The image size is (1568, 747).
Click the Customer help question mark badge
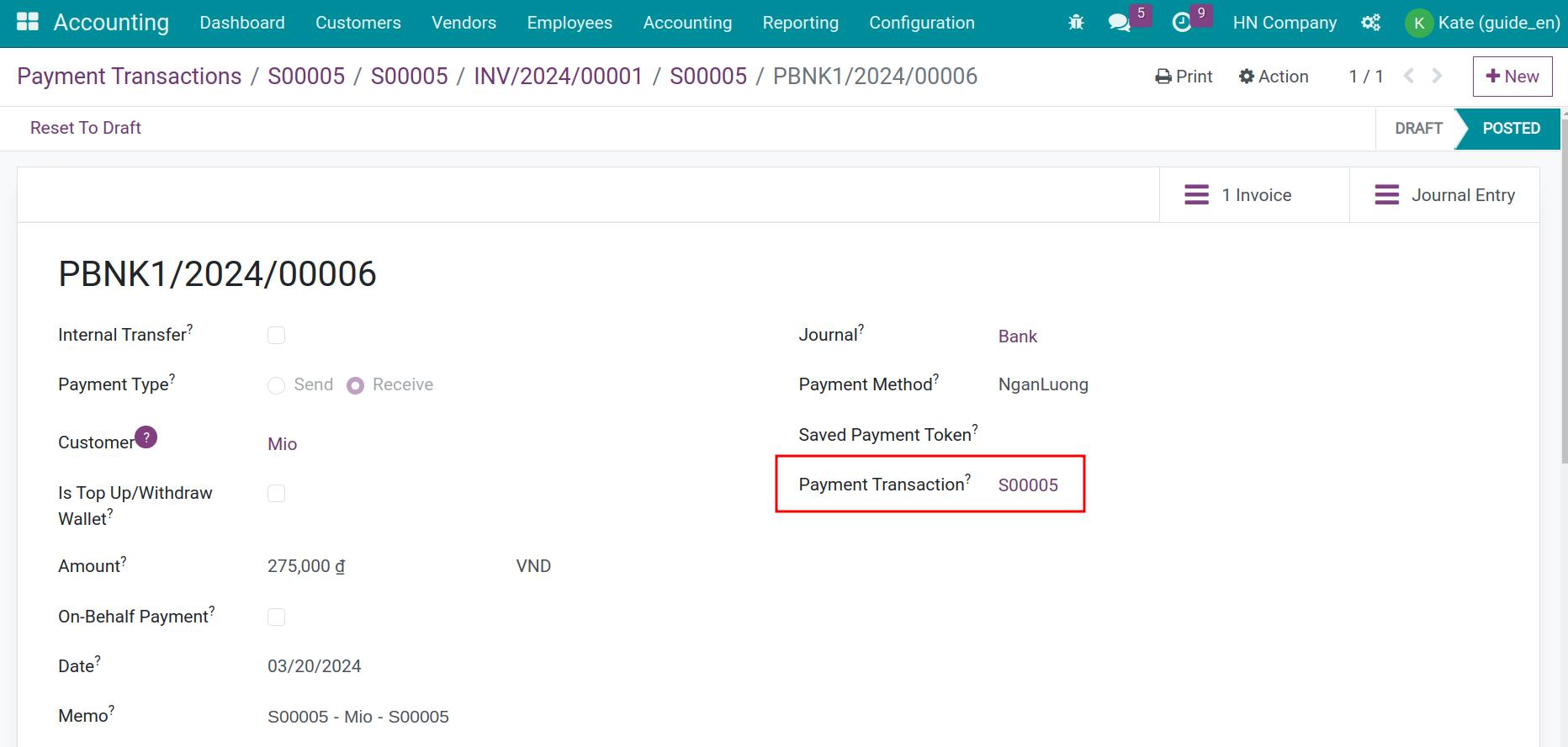[146, 437]
